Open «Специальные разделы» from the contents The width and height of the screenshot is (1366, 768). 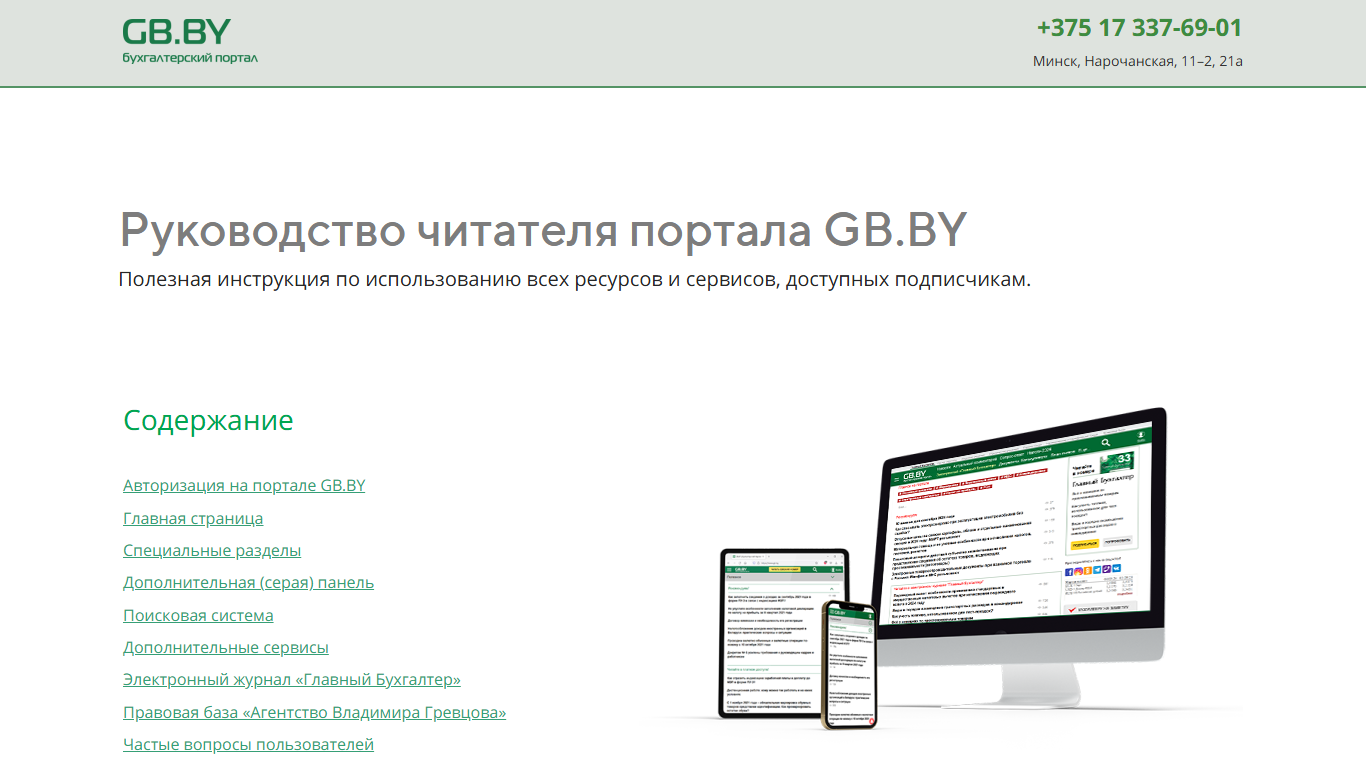tap(212, 551)
